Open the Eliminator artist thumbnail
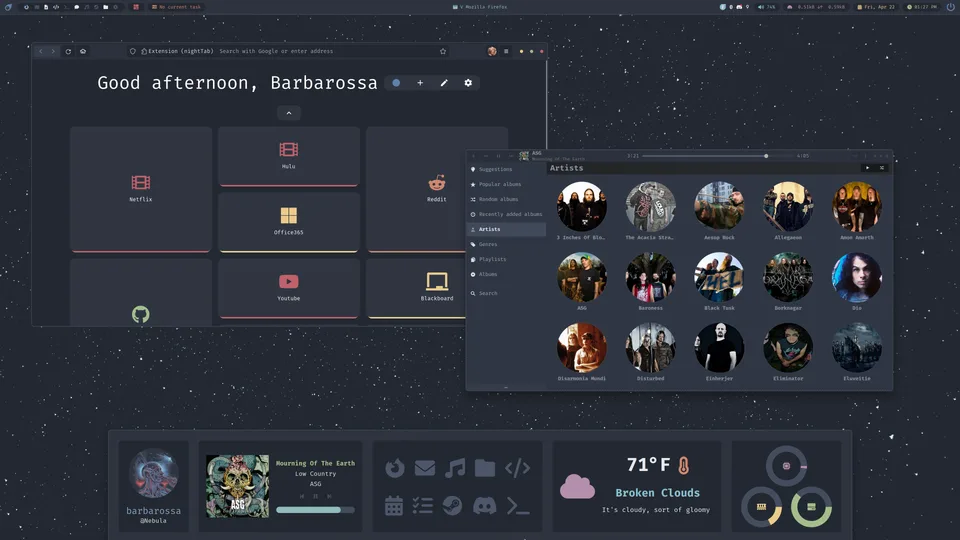 point(788,348)
